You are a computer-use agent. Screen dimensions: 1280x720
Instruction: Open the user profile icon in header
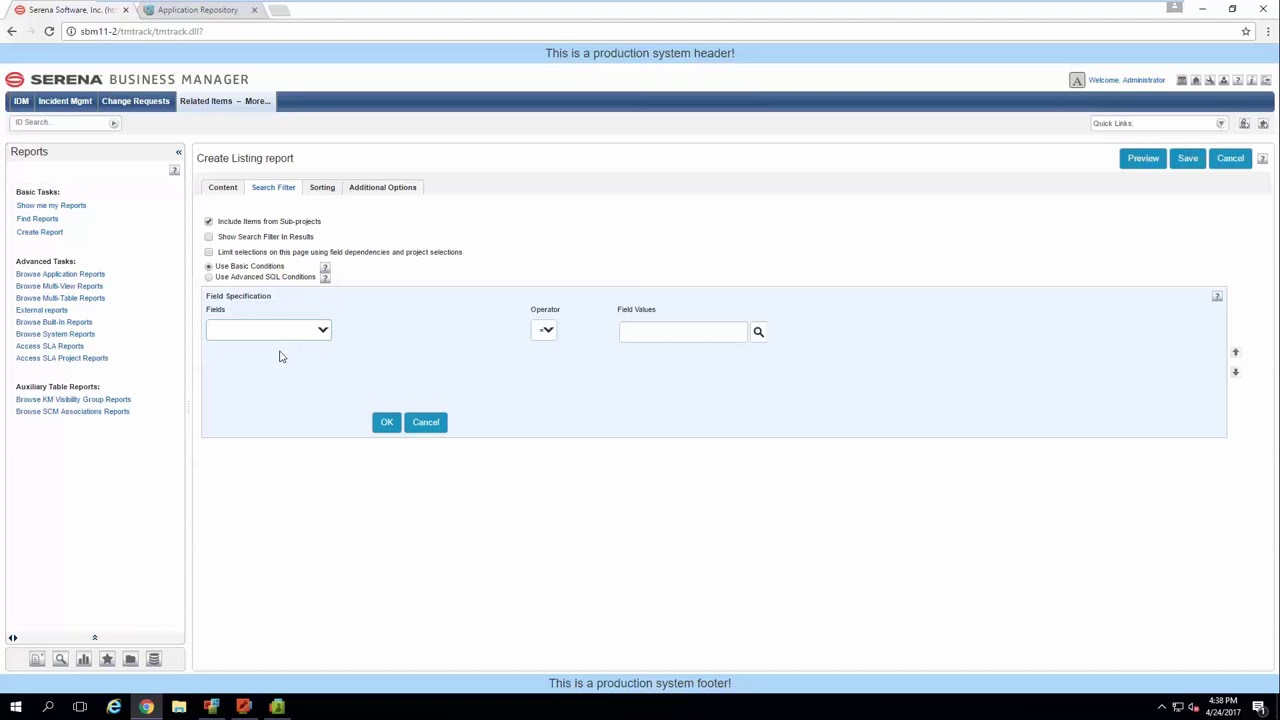click(1224, 80)
